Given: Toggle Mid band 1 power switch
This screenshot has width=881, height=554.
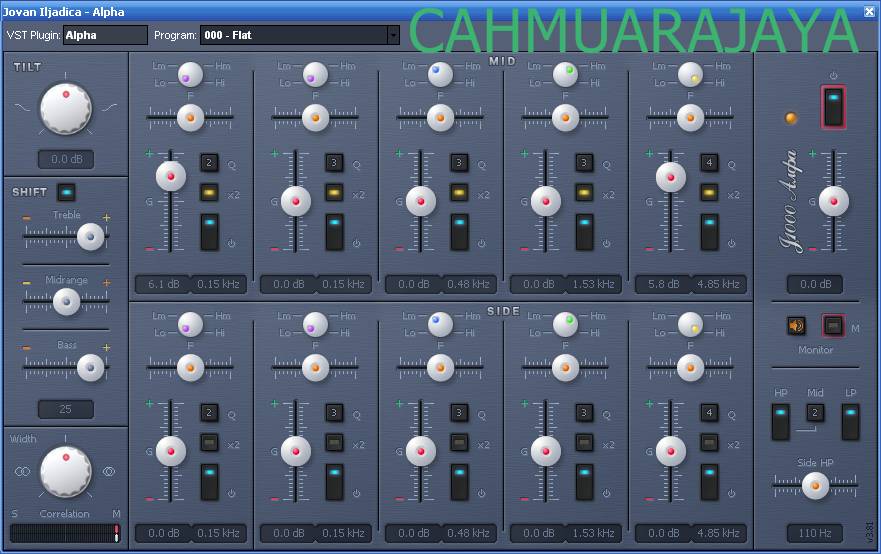Looking at the screenshot, I should (x=210, y=231).
